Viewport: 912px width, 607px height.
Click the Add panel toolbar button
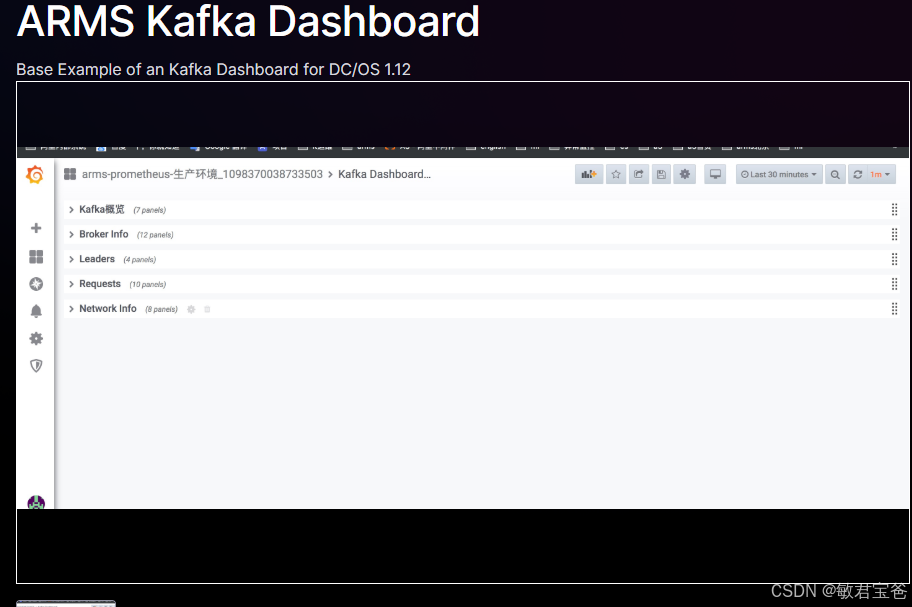pos(589,174)
